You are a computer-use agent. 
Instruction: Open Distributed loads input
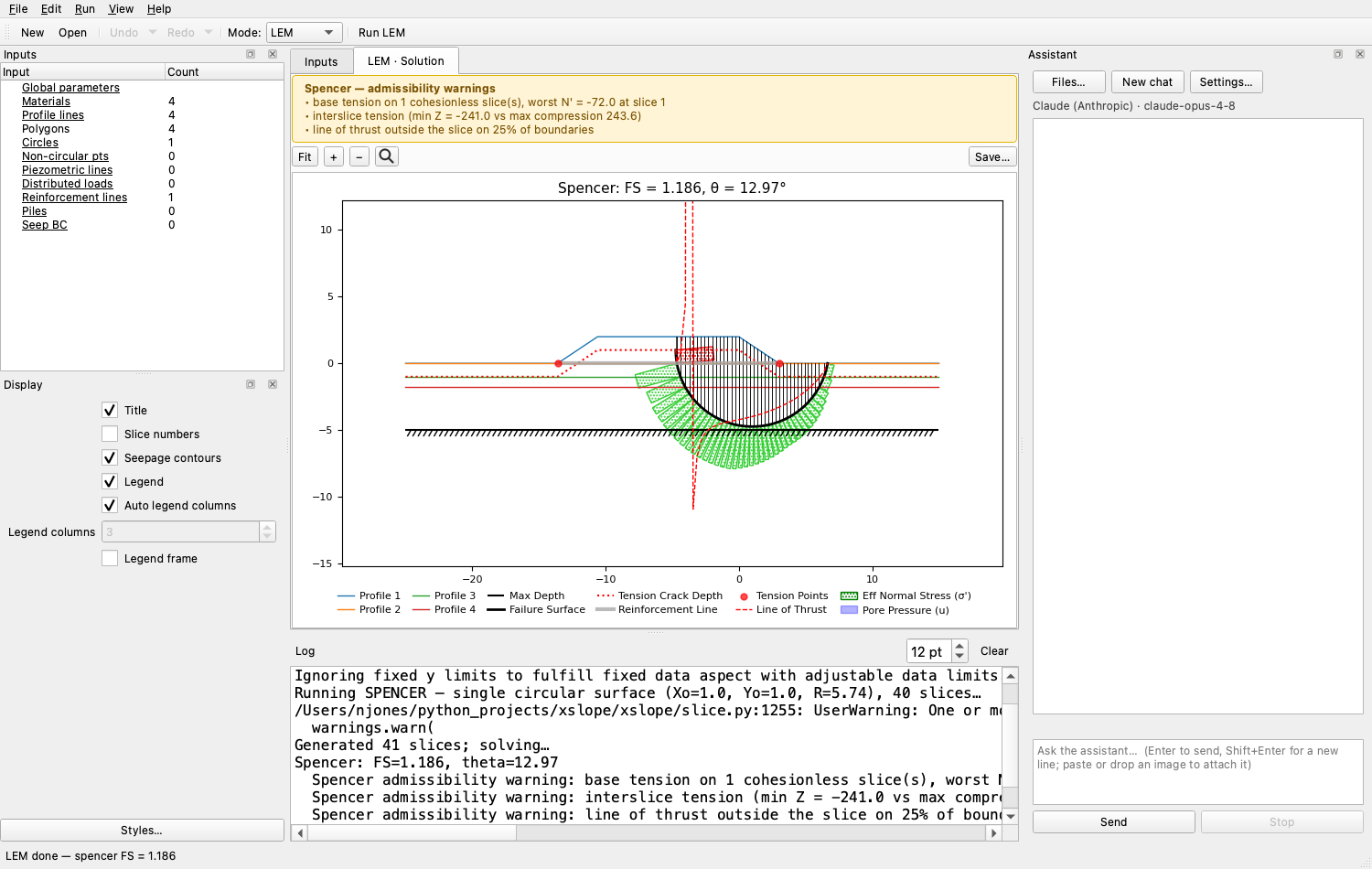[67, 184]
